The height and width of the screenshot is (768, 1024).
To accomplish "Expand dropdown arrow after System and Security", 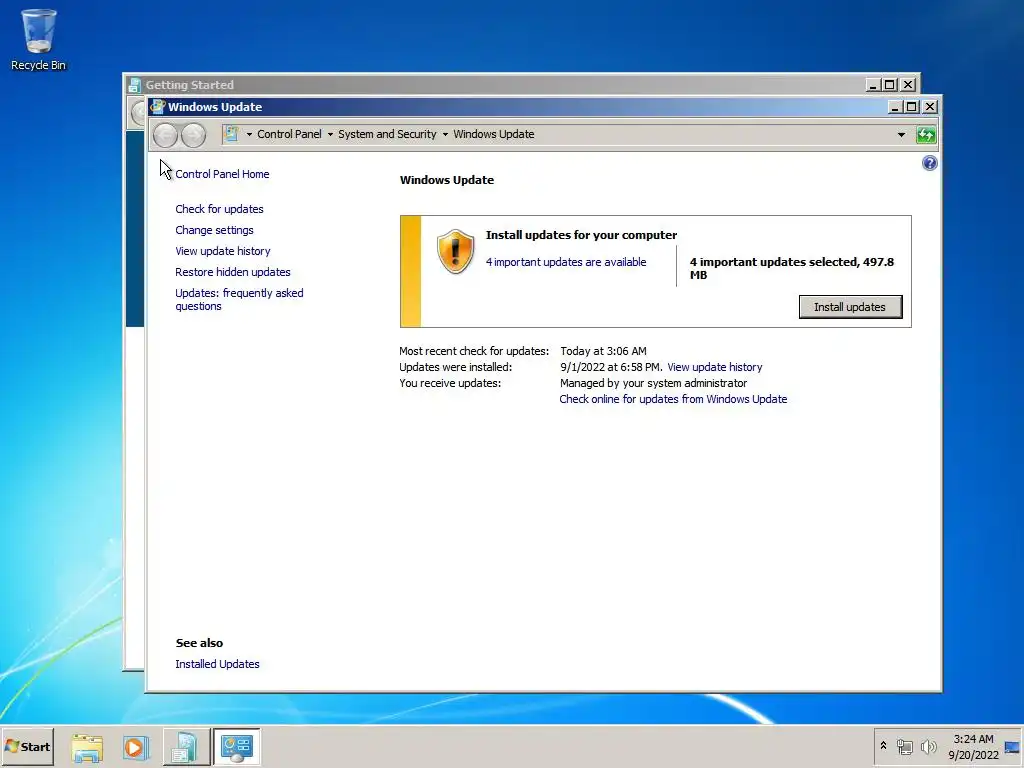I will (445, 135).
